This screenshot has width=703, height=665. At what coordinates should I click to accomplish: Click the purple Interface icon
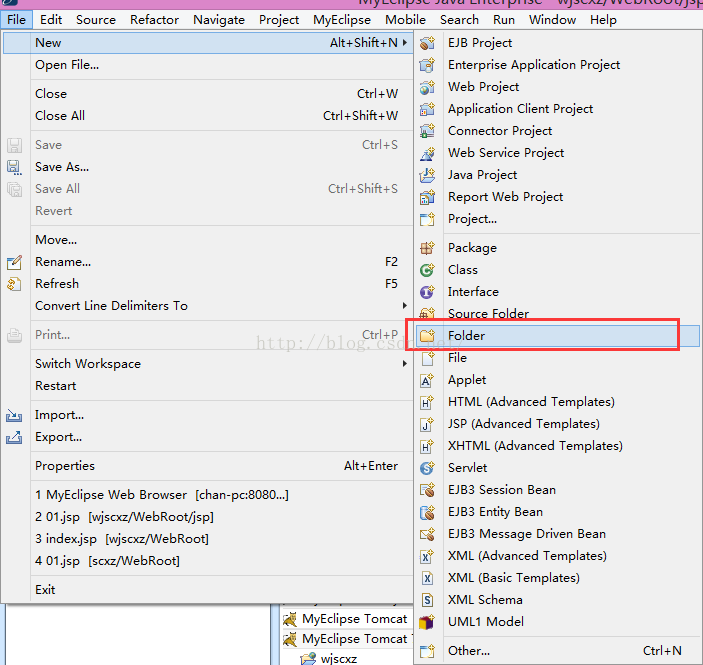pyautogui.click(x=427, y=291)
